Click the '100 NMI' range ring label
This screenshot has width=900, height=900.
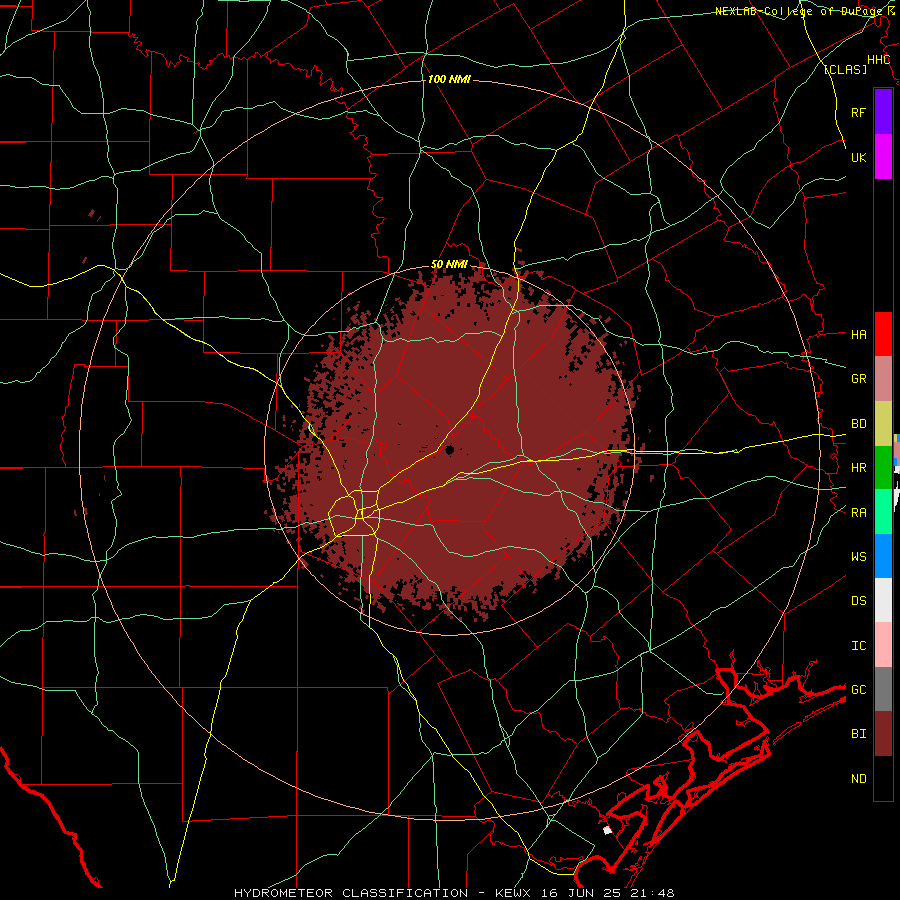(x=449, y=79)
